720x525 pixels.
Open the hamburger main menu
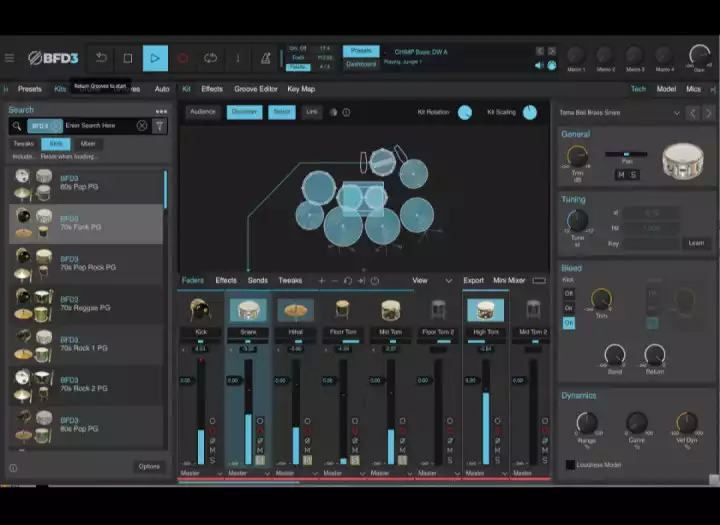click(9, 58)
